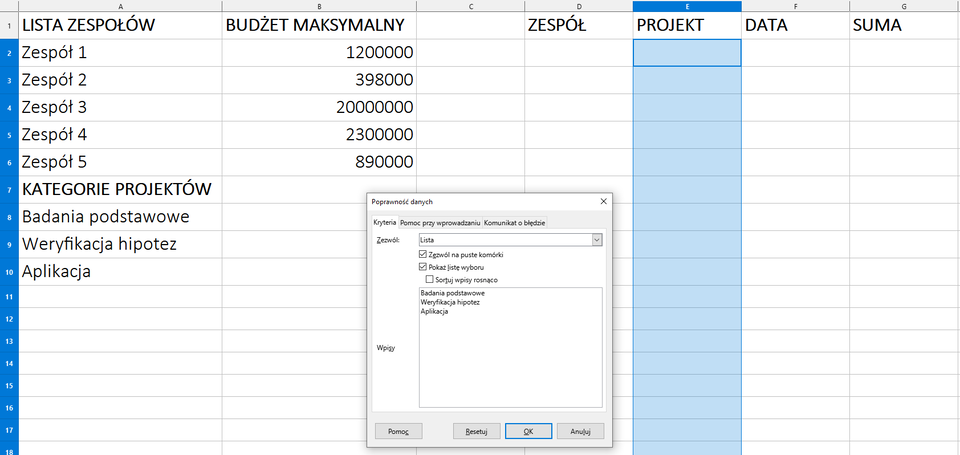Open help with Pomoc button
Screen dimensions: 960x455
pyautogui.click(x=398, y=431)
